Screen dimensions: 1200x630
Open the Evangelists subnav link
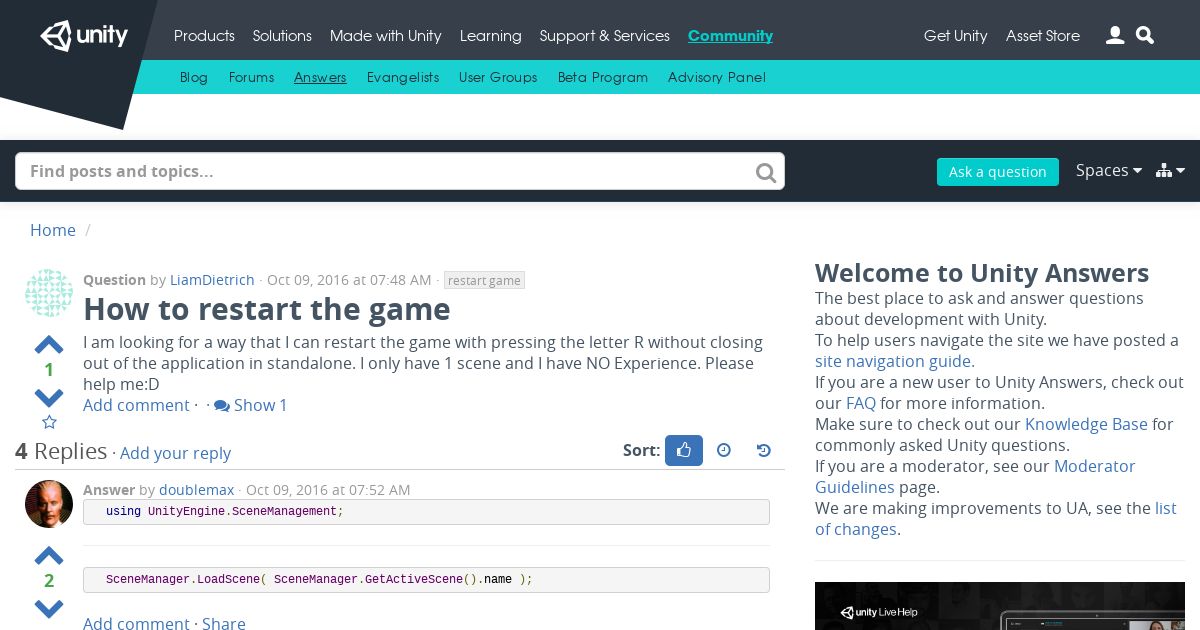(x=403, y=77)
